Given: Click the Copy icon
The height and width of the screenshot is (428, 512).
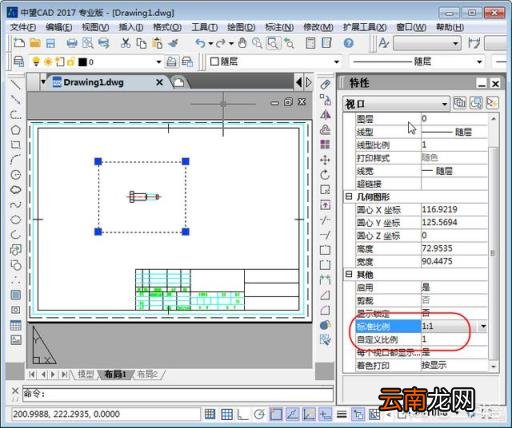Looking at the screenshot, I should pos(142,43).
